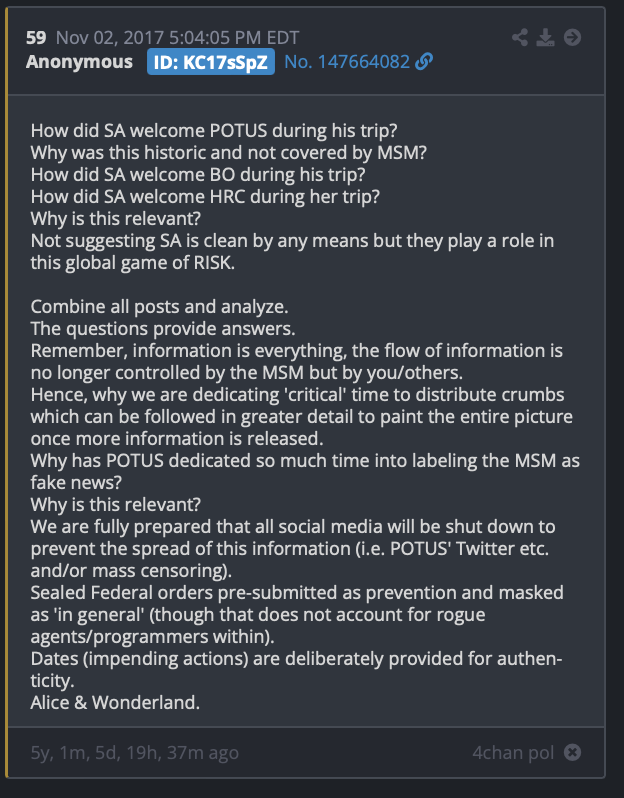Open the post via circled arrow icon

coord(573,38)
